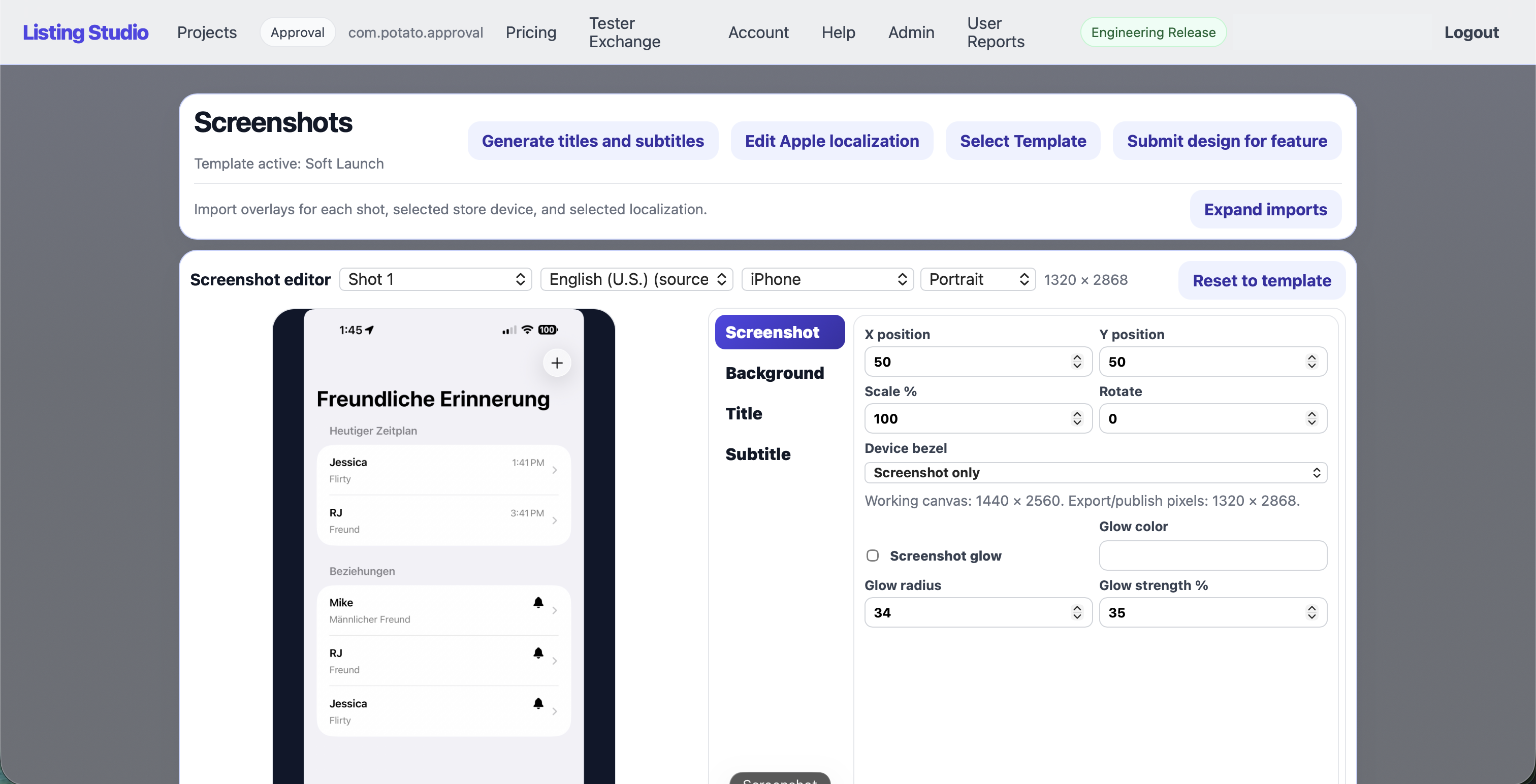Open User Reports
This screenshot has height=784, width=1536.
pyautogui.click(x=995, y=32)
